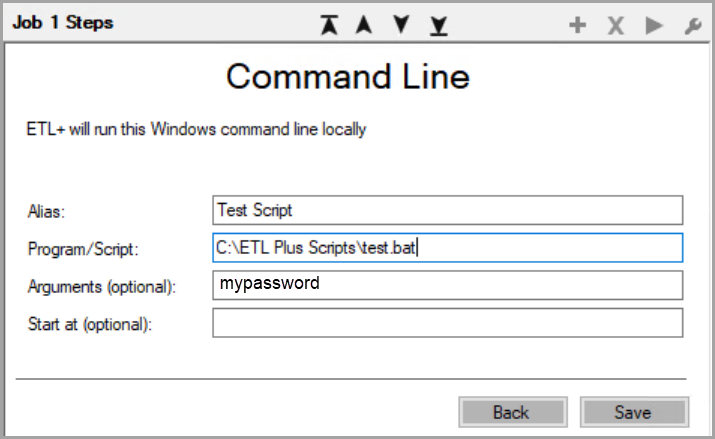
Task: Click the "Start at (optional):" label
Action: pyautogui.click(x=92, y=324)
